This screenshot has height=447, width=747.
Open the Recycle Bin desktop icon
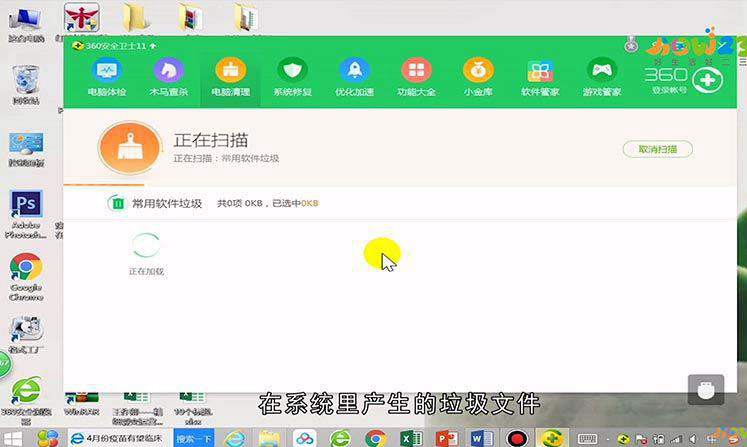point(26,85)
